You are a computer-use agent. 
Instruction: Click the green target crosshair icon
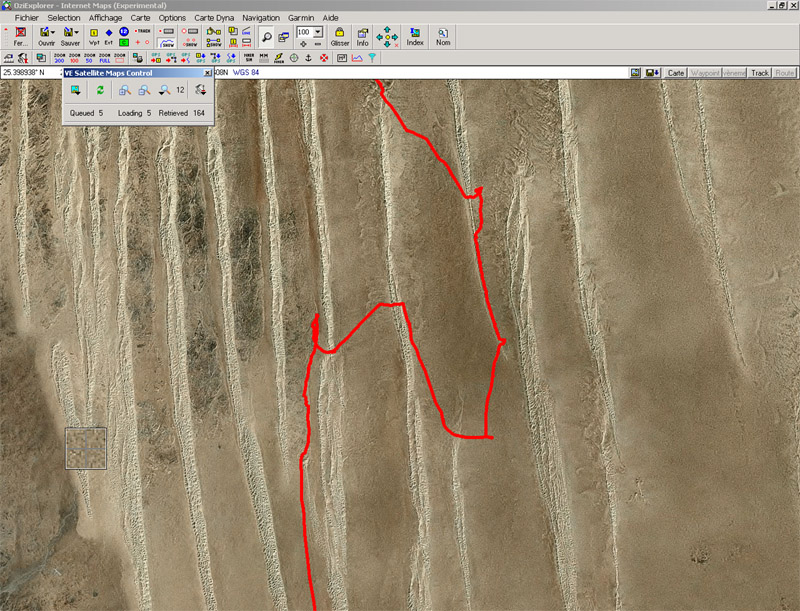[x=294, y=58]
